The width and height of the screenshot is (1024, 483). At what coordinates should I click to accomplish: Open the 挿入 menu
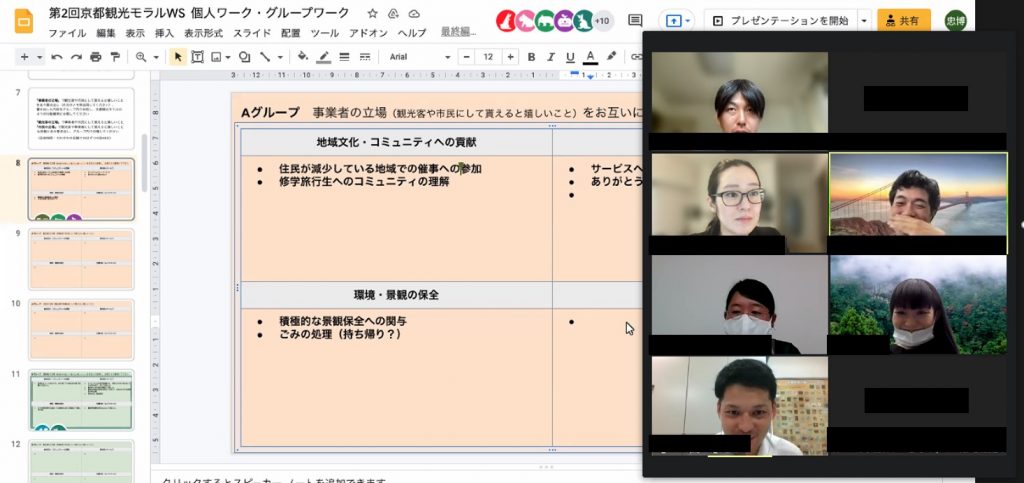164,33
